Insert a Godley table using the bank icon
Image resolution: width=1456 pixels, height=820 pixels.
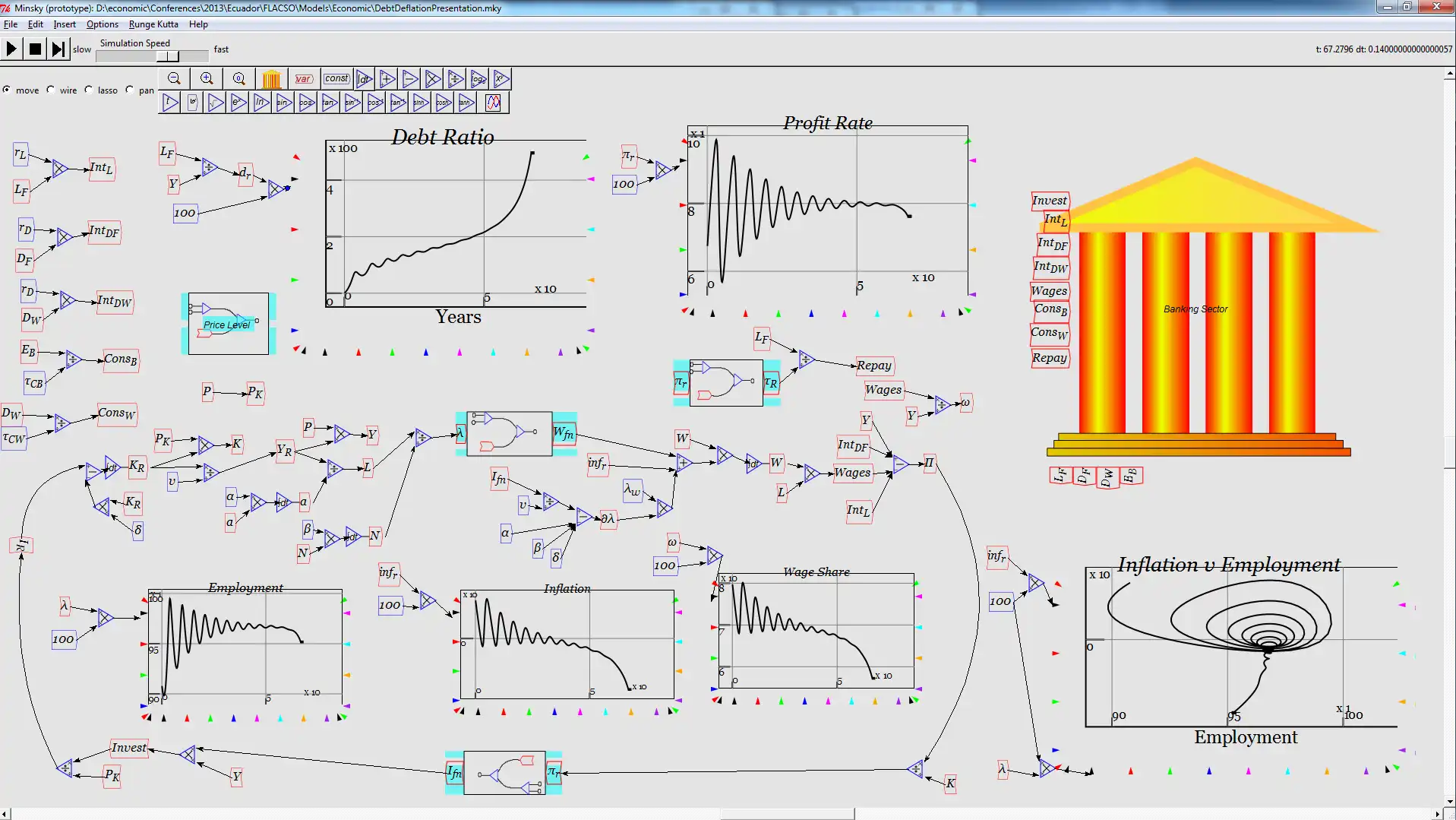[271, 79]
